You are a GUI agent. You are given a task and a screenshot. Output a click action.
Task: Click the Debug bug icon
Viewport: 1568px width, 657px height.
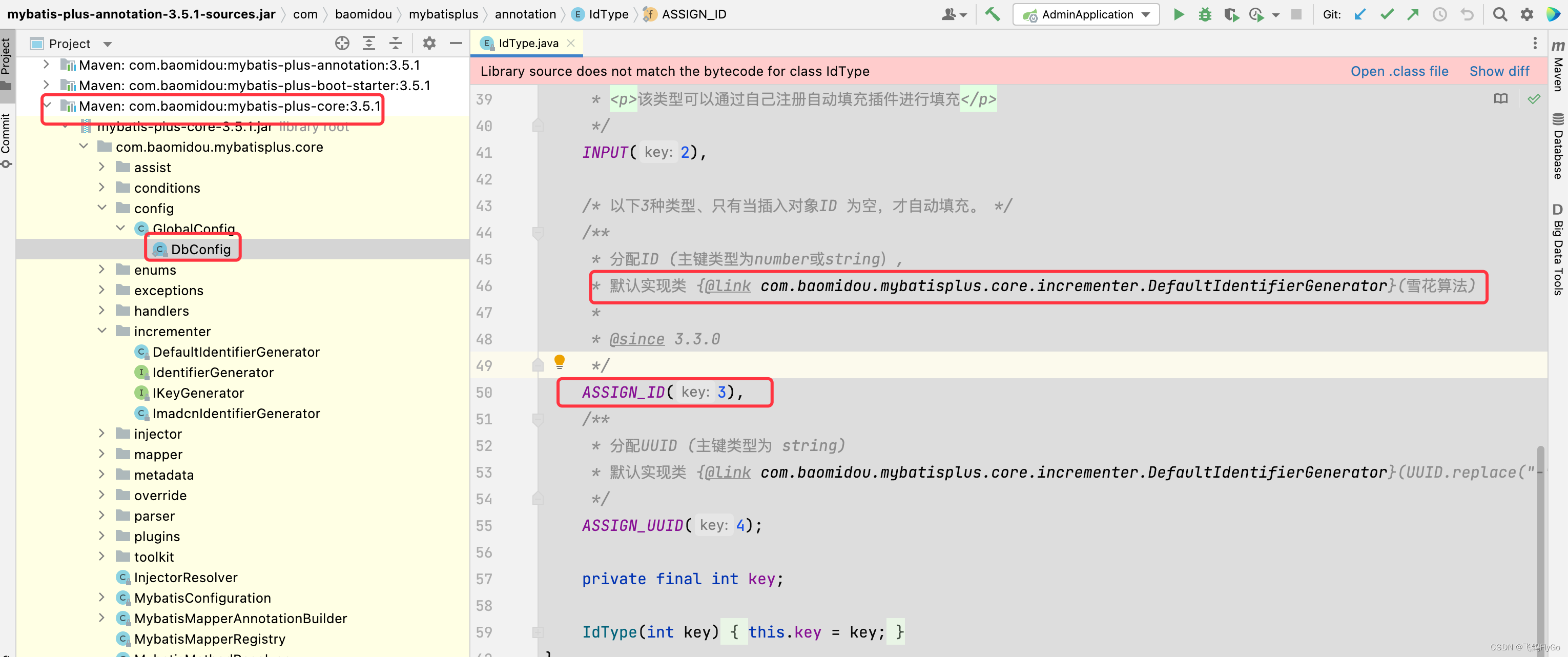click(x=1205, y=14)
